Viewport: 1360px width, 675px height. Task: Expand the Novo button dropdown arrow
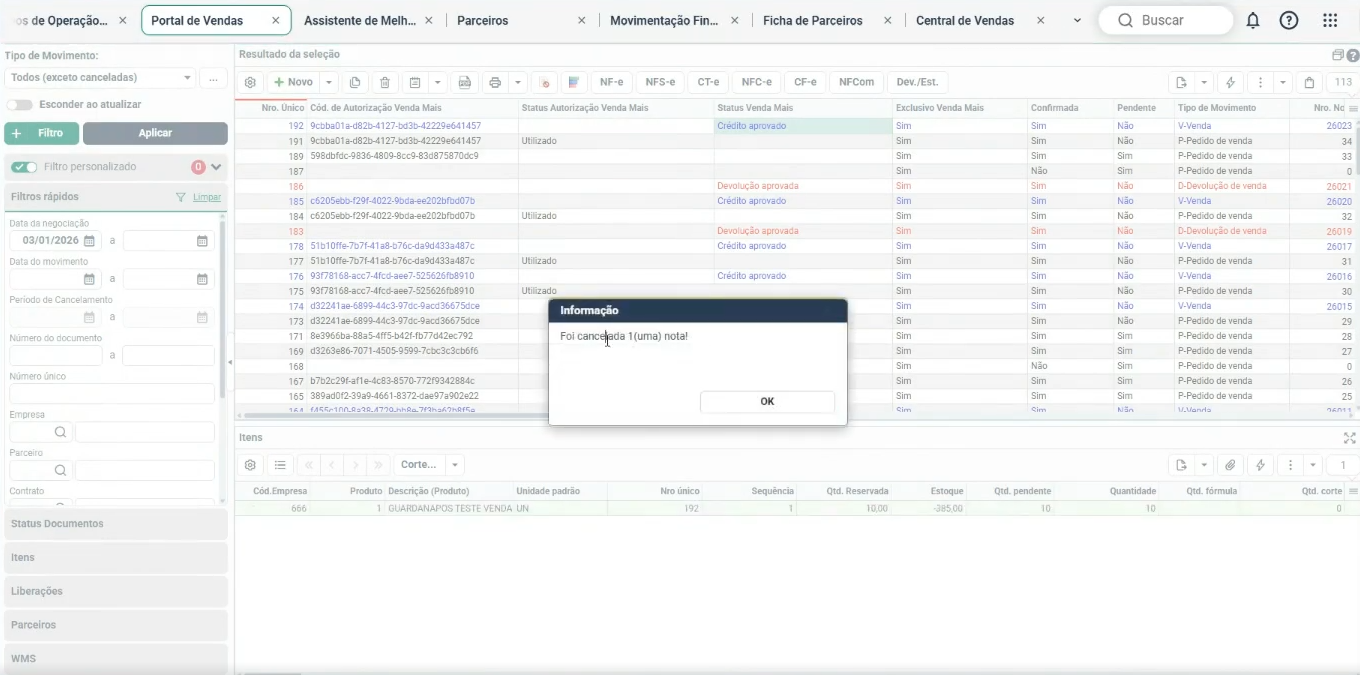point(329,82)
